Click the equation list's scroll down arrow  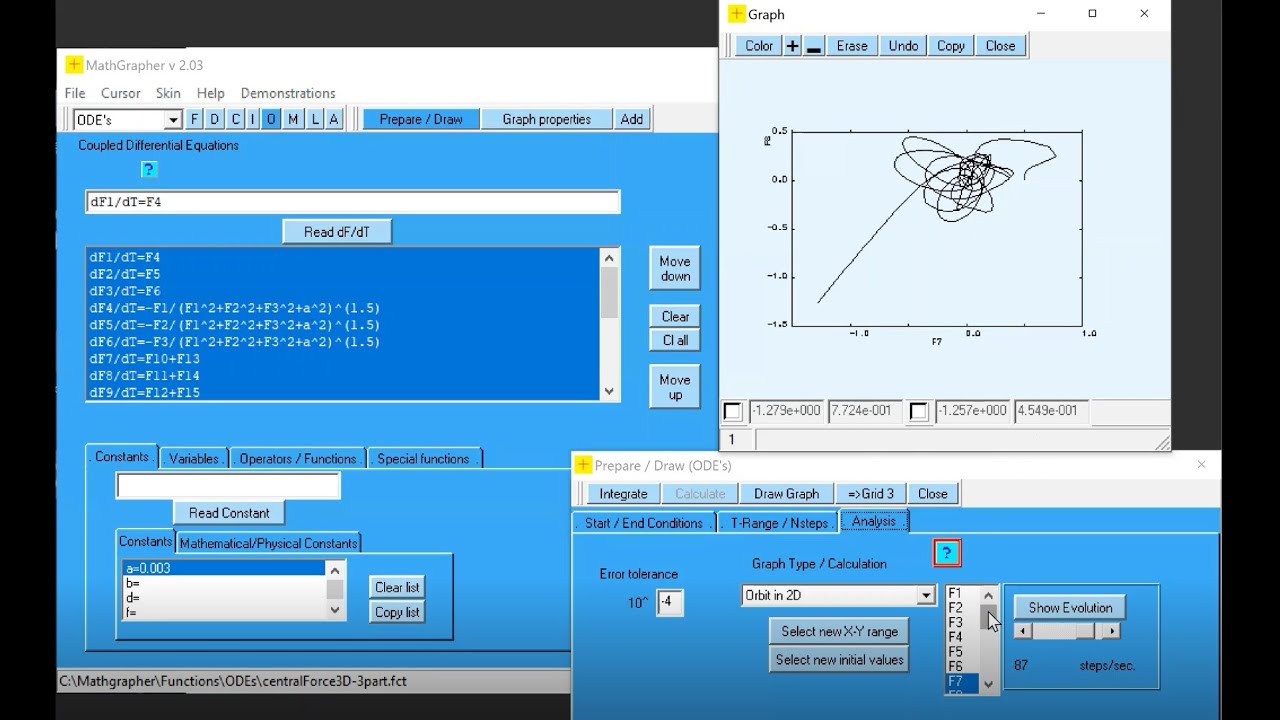pos(609,392)
